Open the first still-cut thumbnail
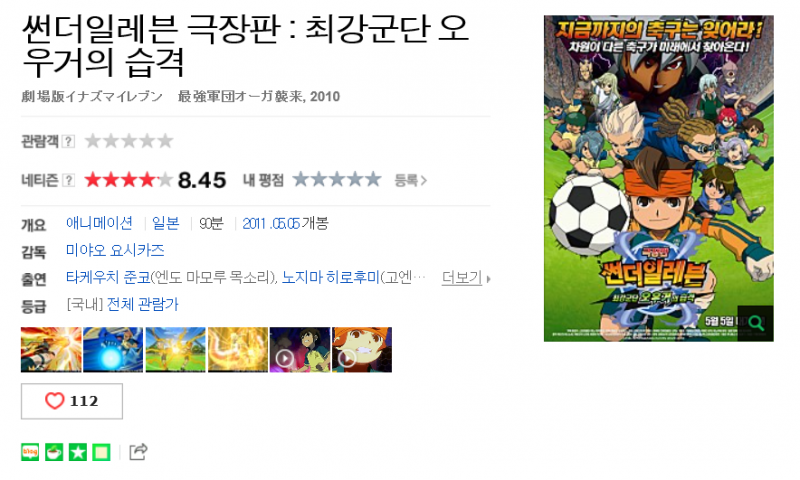This screenshot has width=800, height=480. pos(51,350)
